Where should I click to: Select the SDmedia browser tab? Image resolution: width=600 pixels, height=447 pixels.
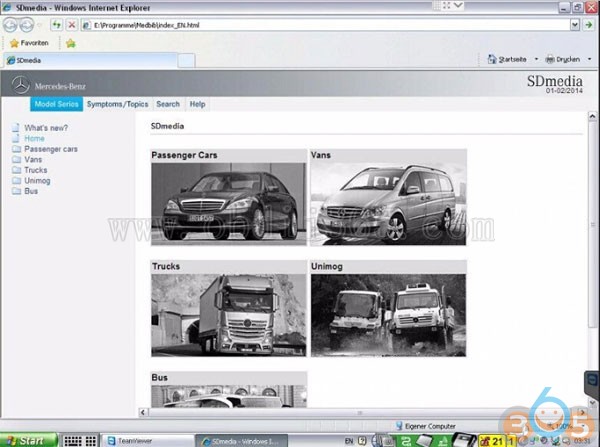(x=90, y=60)
